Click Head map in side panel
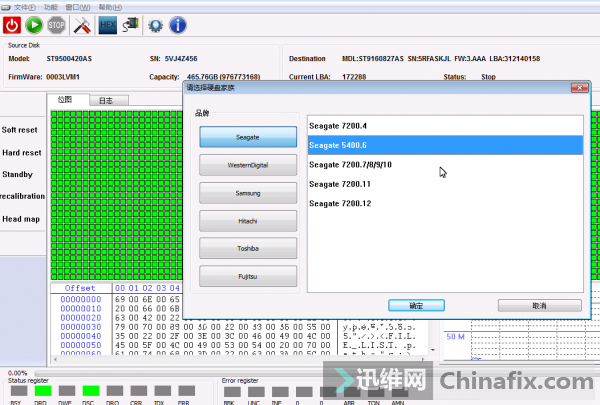Viewport: 600px width, 405px height. (x=21, y=219)
